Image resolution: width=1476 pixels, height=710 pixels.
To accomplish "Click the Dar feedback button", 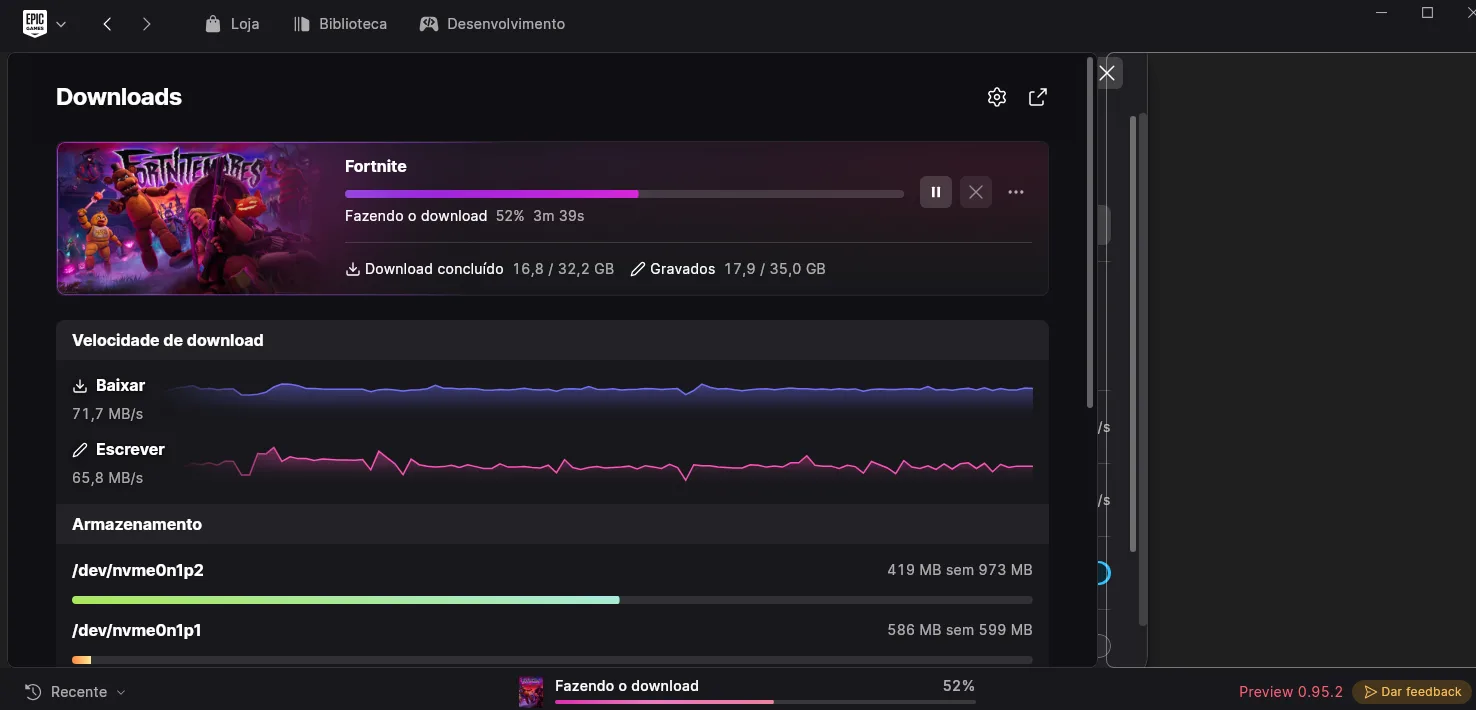I will coord(1412,692).
